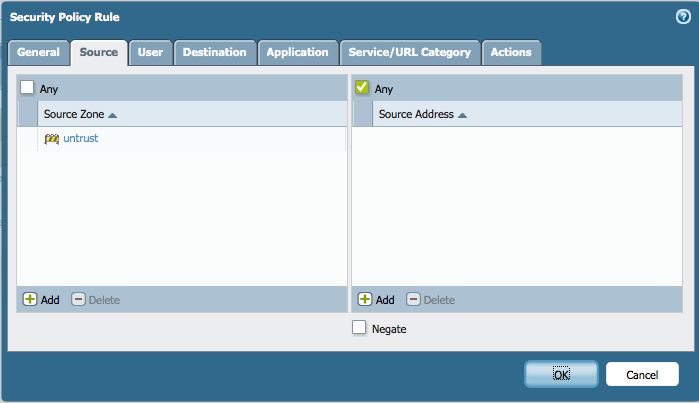Click the Delete label under Source Address
Viewport: 699px width, 403px height.
tap(439, 300)
